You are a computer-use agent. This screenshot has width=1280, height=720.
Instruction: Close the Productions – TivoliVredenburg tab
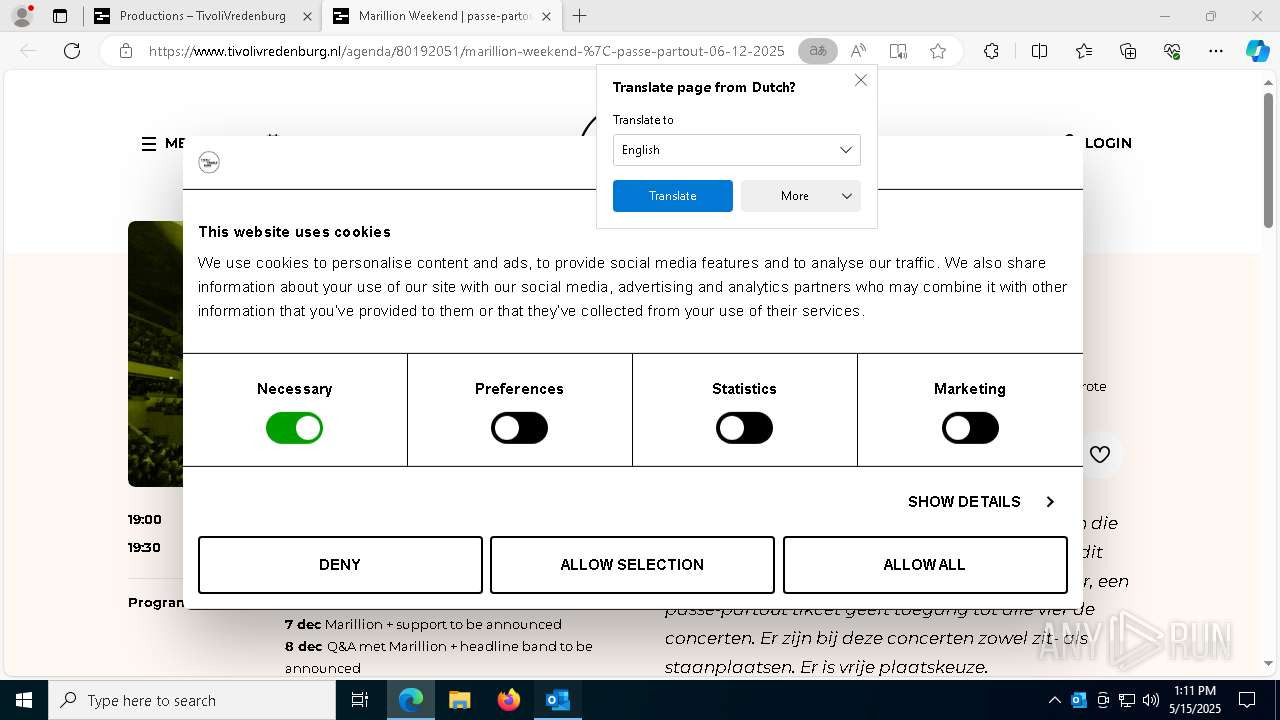306,16
